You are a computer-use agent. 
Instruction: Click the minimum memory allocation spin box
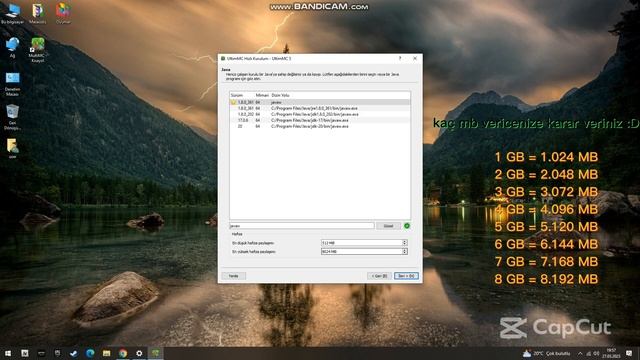364,243
